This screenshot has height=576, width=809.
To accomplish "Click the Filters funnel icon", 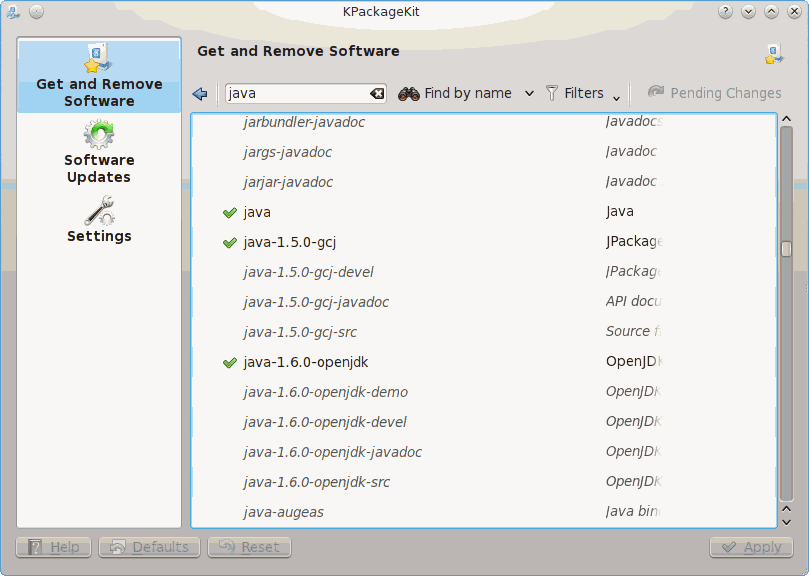I will click(552, 93).
